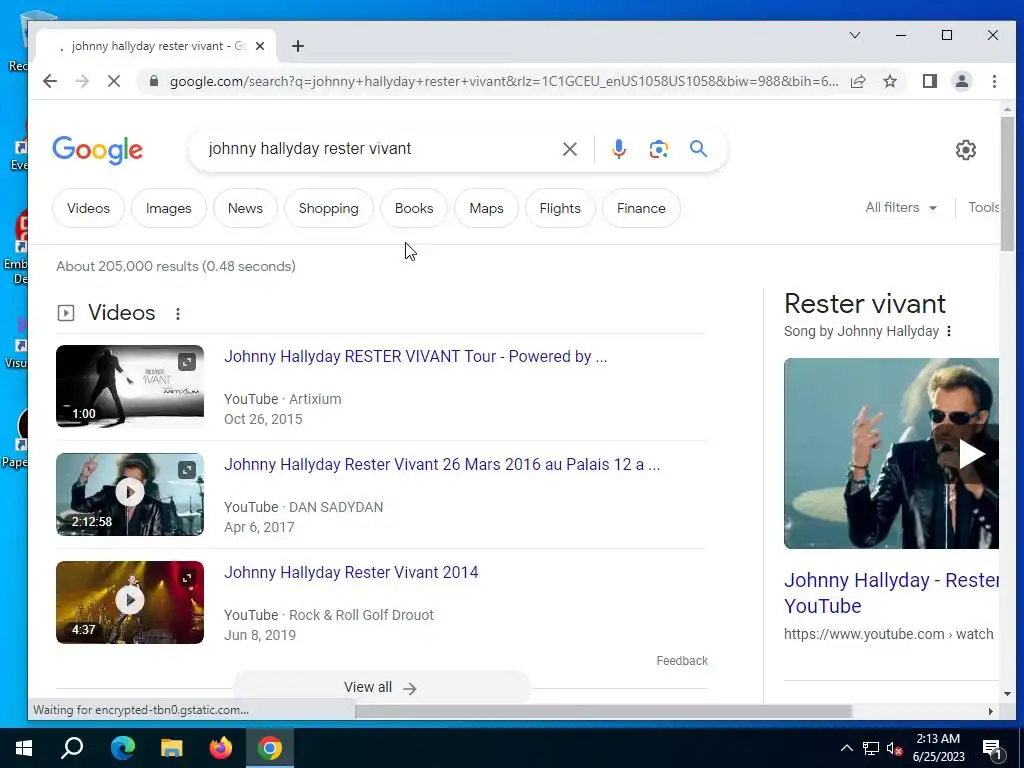The height and width of the screenshot is (768, 1024).
Task: Open the notification center icon
Action: pos(993,748)
